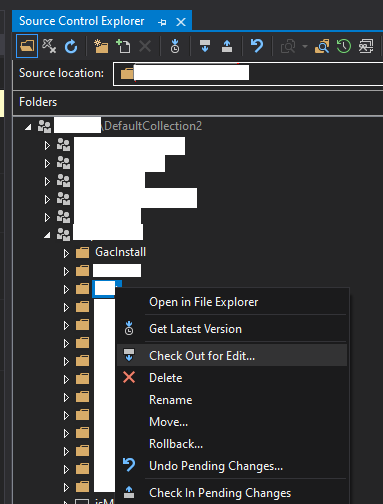Open the View History toolbar icon
The image size is (383, 504).
pyautogui.click(x=344, y=46)
